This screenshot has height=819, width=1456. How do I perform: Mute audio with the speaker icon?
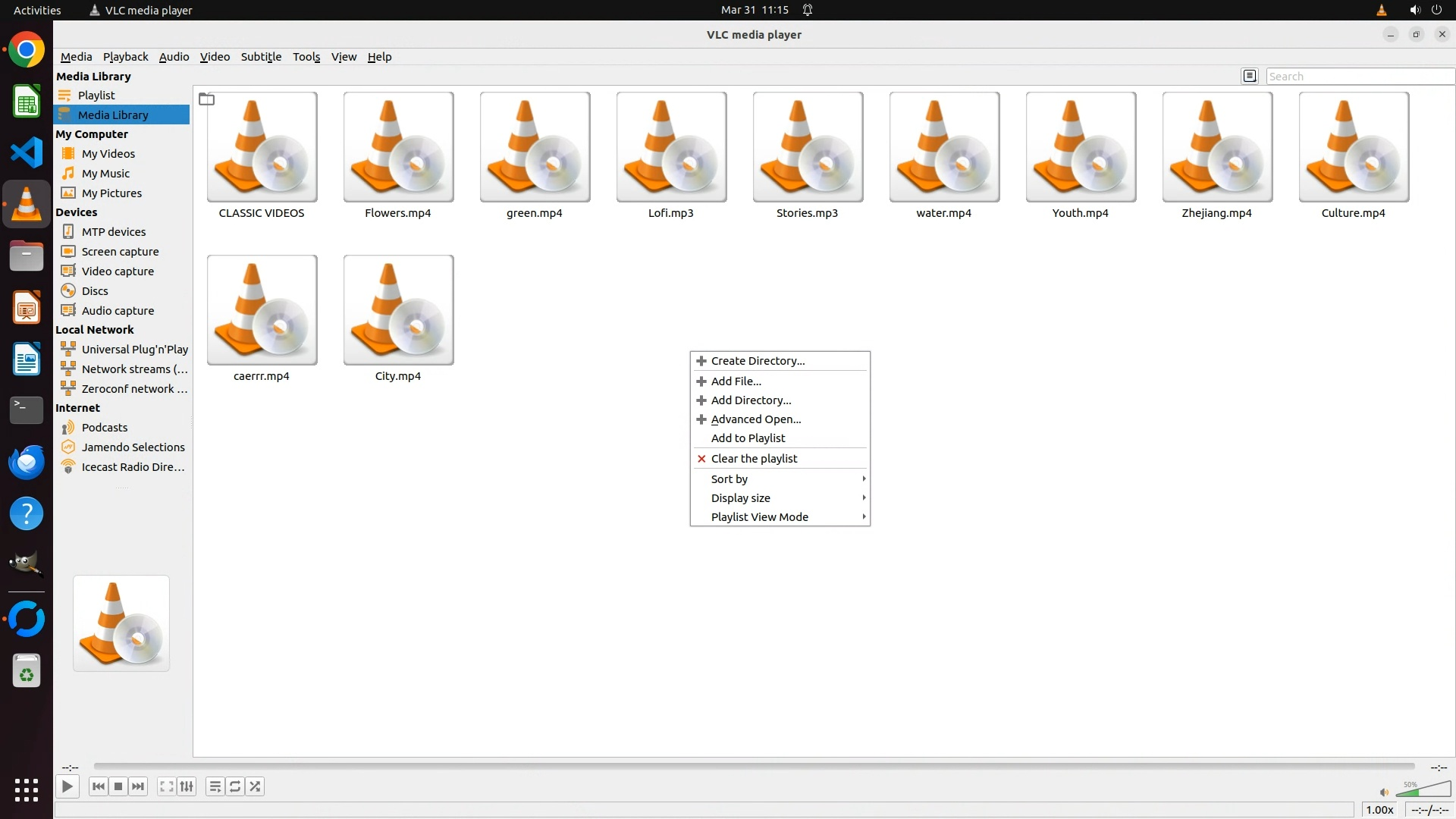click(x=1384, y=792)
